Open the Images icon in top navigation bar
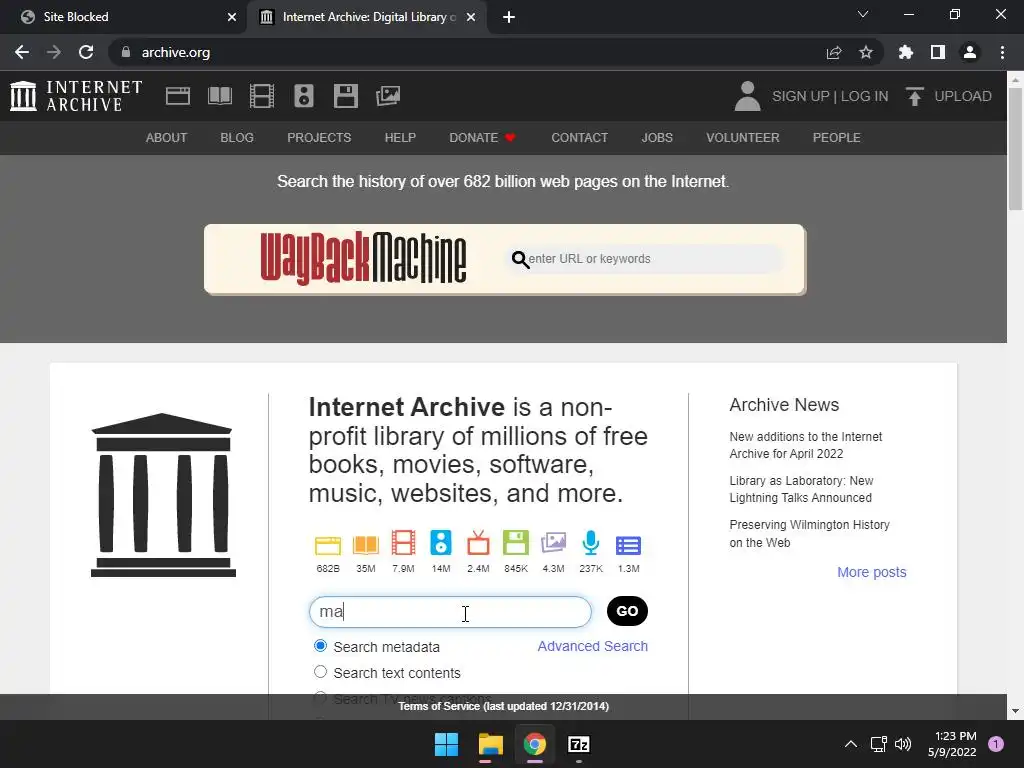 (x=388, y=96)
